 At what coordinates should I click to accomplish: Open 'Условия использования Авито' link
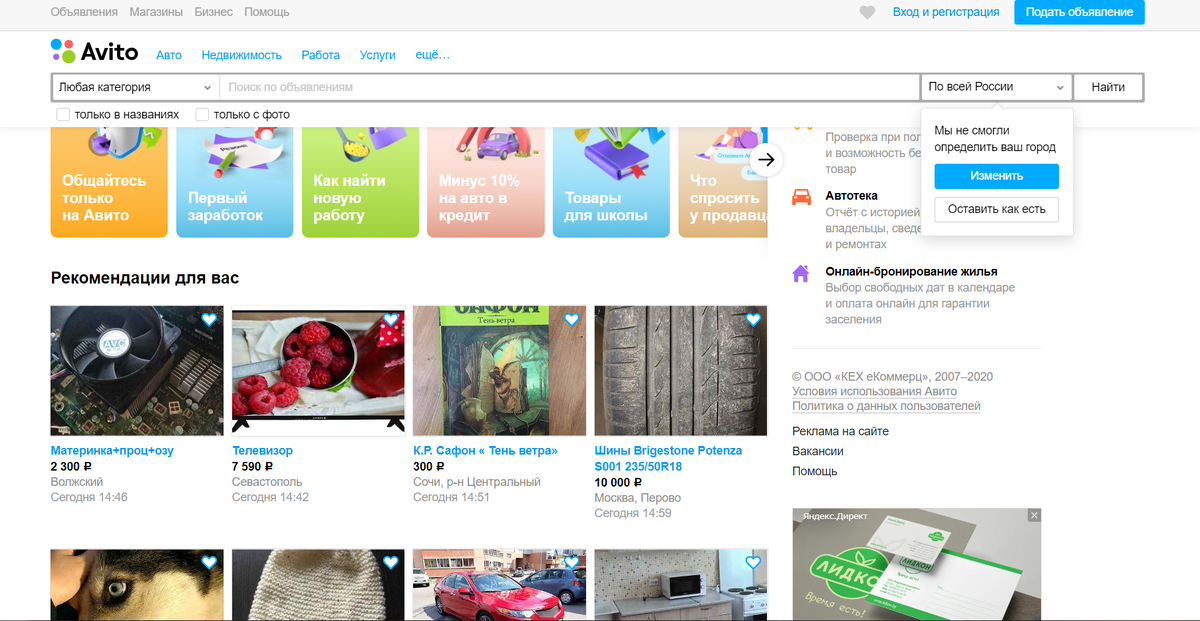(874, 391)
